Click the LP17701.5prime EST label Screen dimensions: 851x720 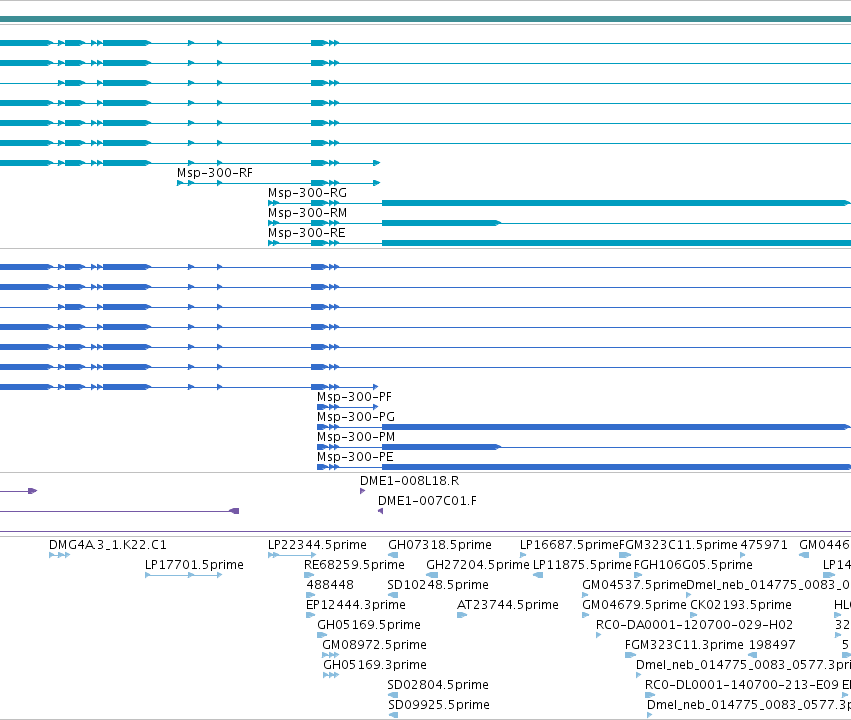[x=194, y=565]
